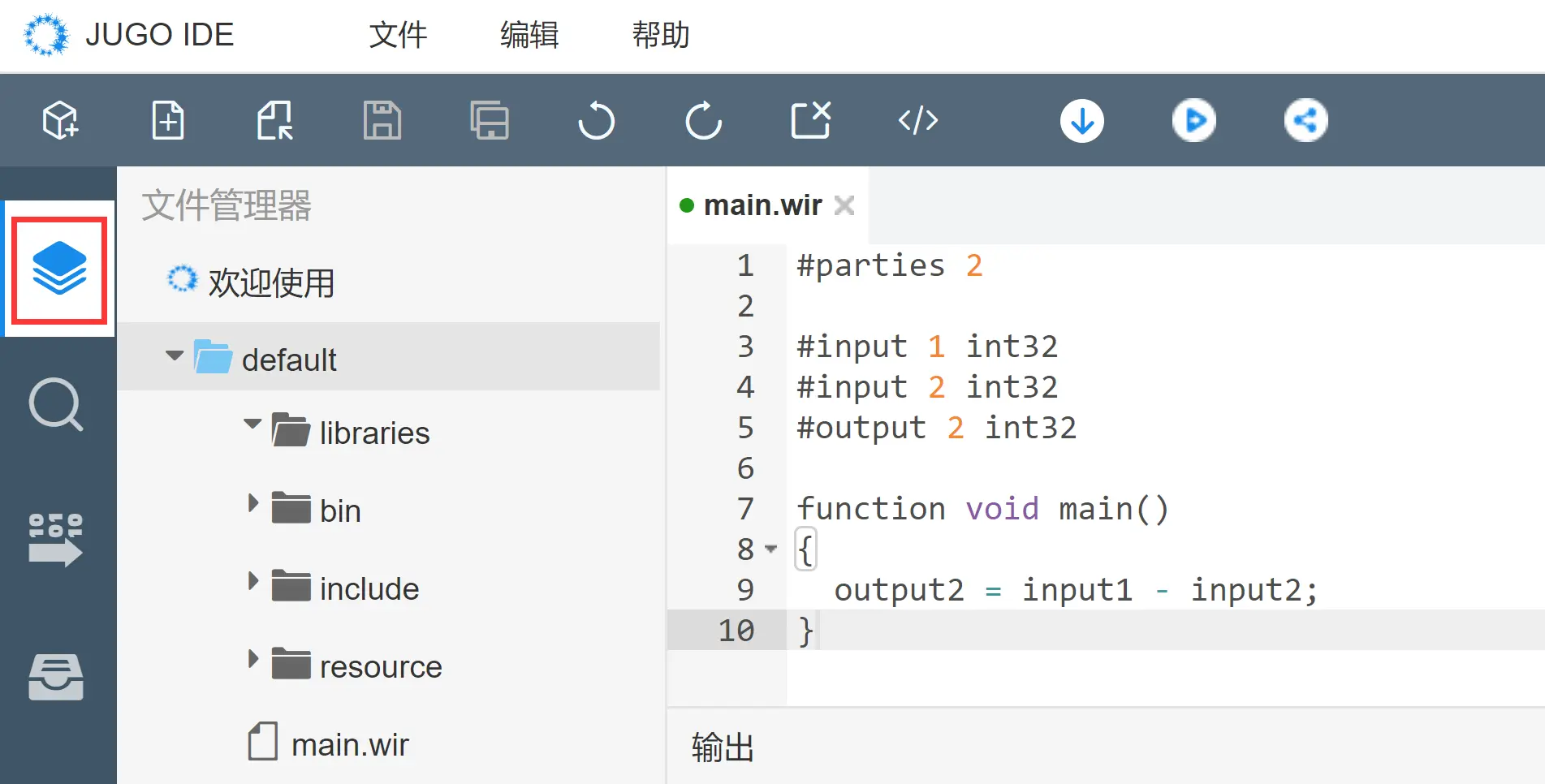Open the binary transfer sidebar icon
Viewport: 1545px width, 784px height.
pyautogui.click(x=56, y=540)
